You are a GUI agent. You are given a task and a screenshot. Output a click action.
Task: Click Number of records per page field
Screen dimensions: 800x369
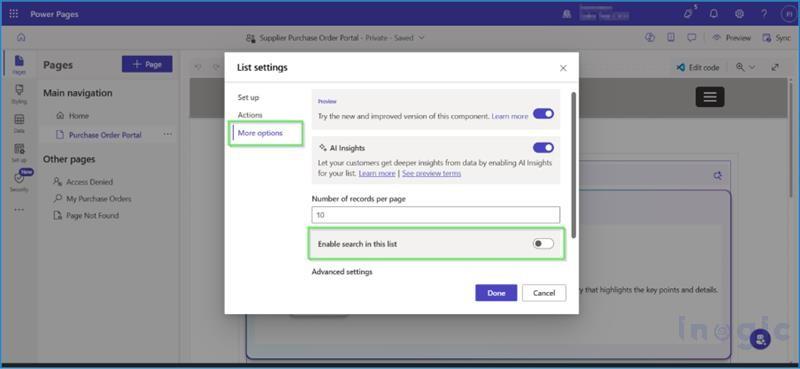click(x=436, y=215)
